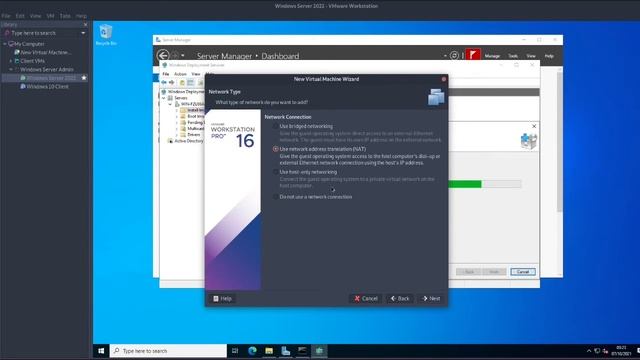Click Server Manager refresh icon

point(454,55)
